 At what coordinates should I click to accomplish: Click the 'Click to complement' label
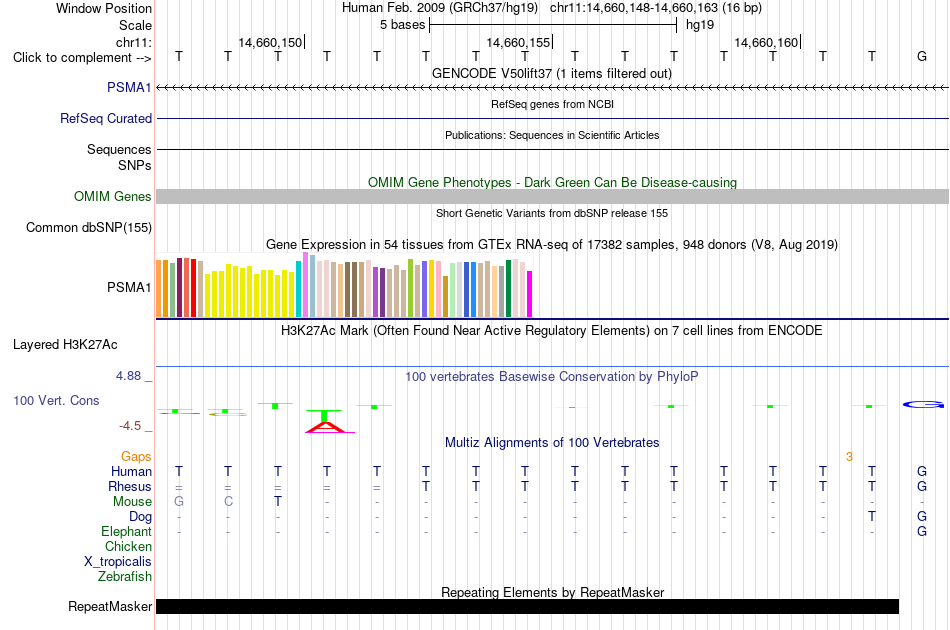[x=82, y=58]
